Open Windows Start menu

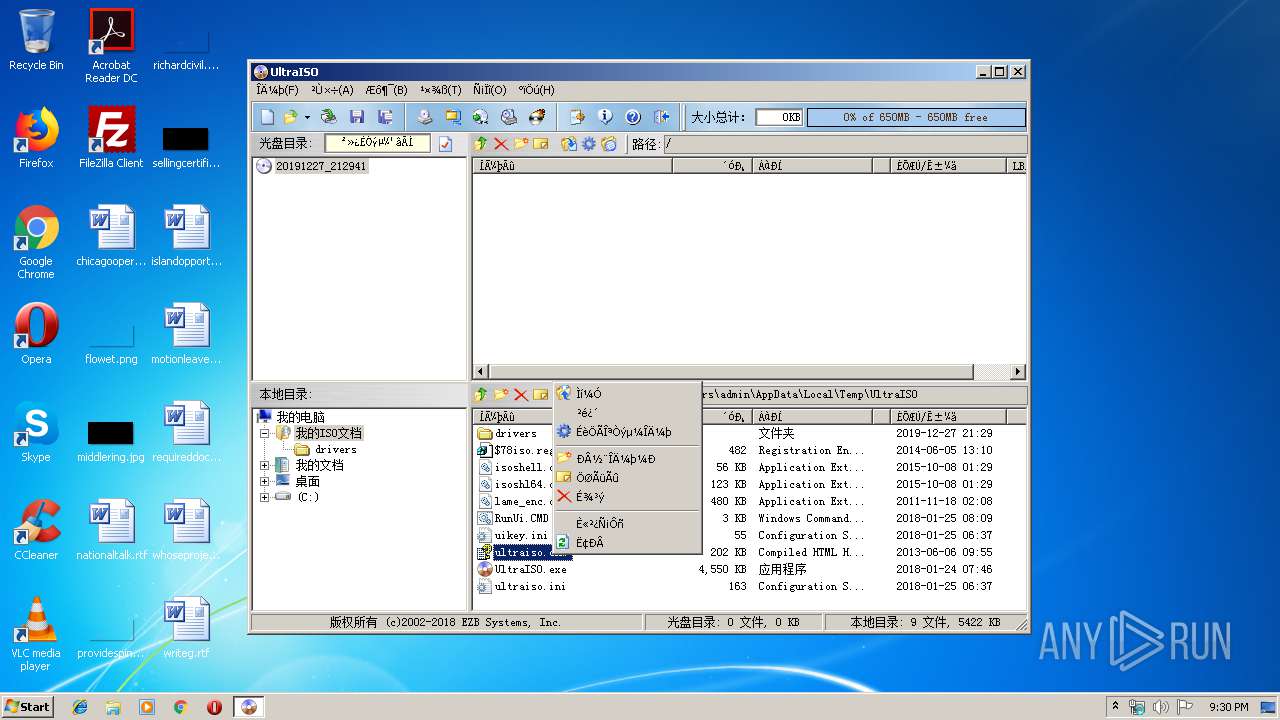28,706
